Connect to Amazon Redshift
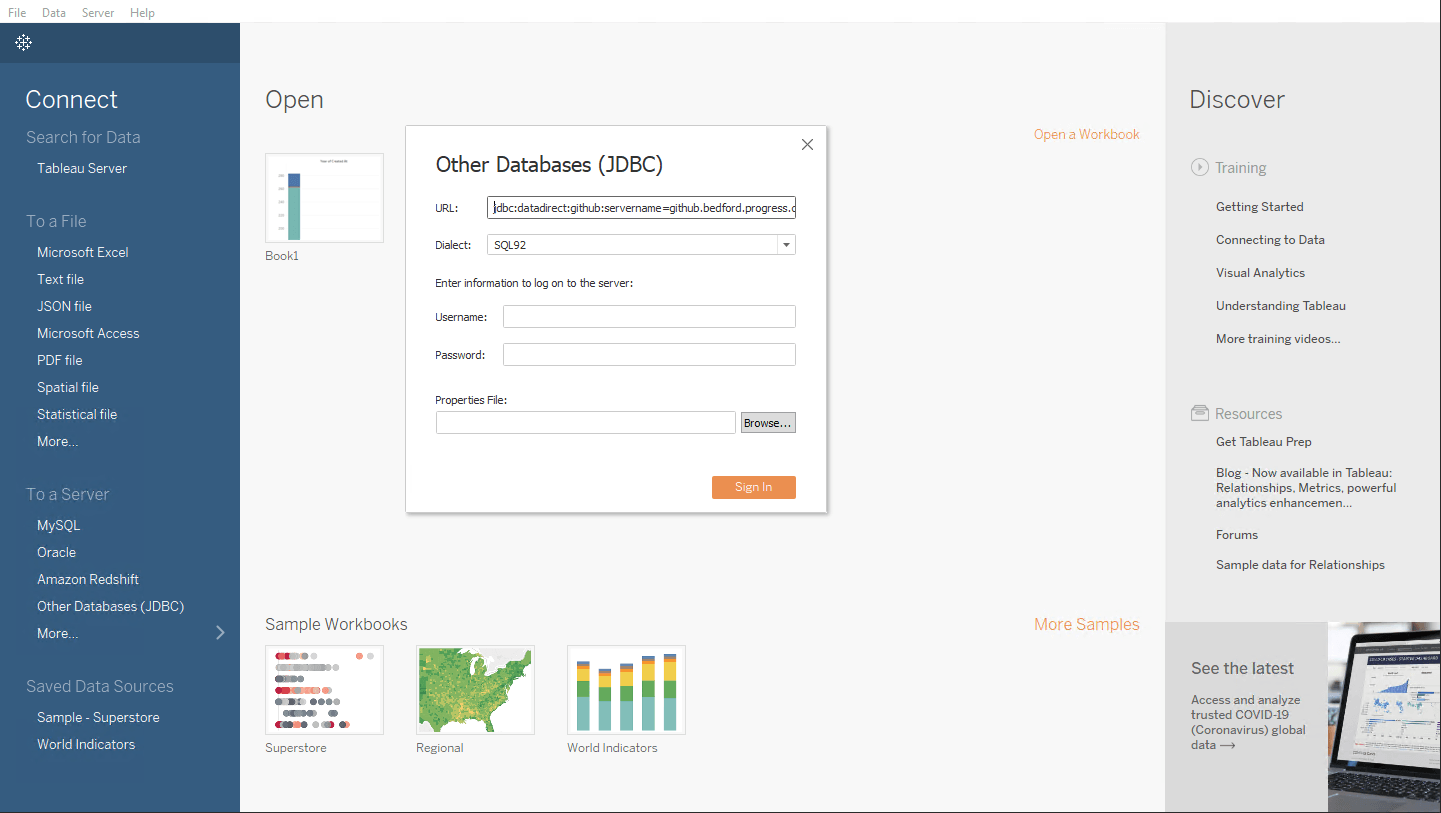The width and height of the screenshot is (1441, 813). click(x=88, y=579)
